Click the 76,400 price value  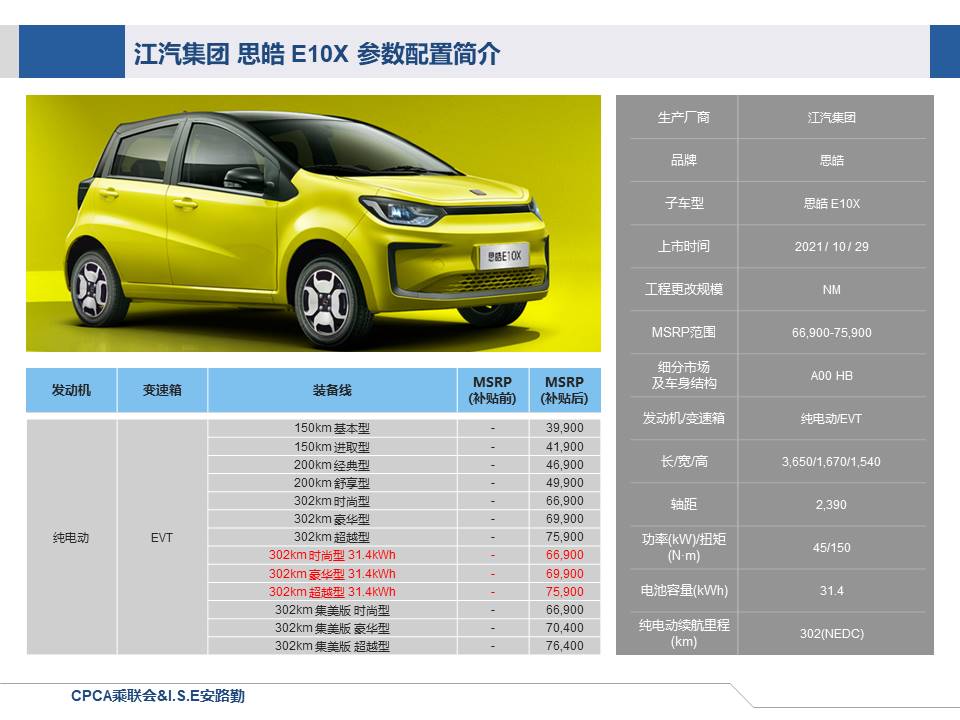tap(564, 646)
